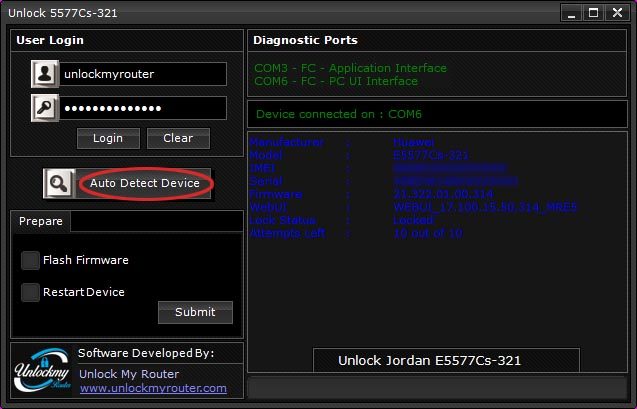The width and height of the screenshot is (637, 409).
Task: Click the Attempts Left row
Action: coord(356,233)
